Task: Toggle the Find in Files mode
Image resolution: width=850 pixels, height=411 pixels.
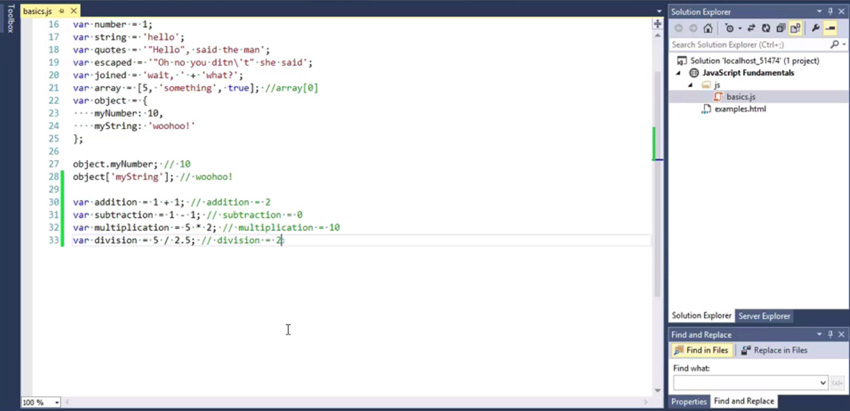Action: pyautogui.click(x=703, y=351)
